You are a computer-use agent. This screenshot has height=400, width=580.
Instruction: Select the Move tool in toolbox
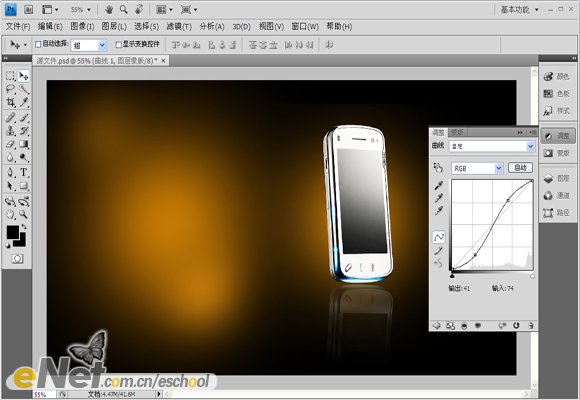click(x=24, y=76)
